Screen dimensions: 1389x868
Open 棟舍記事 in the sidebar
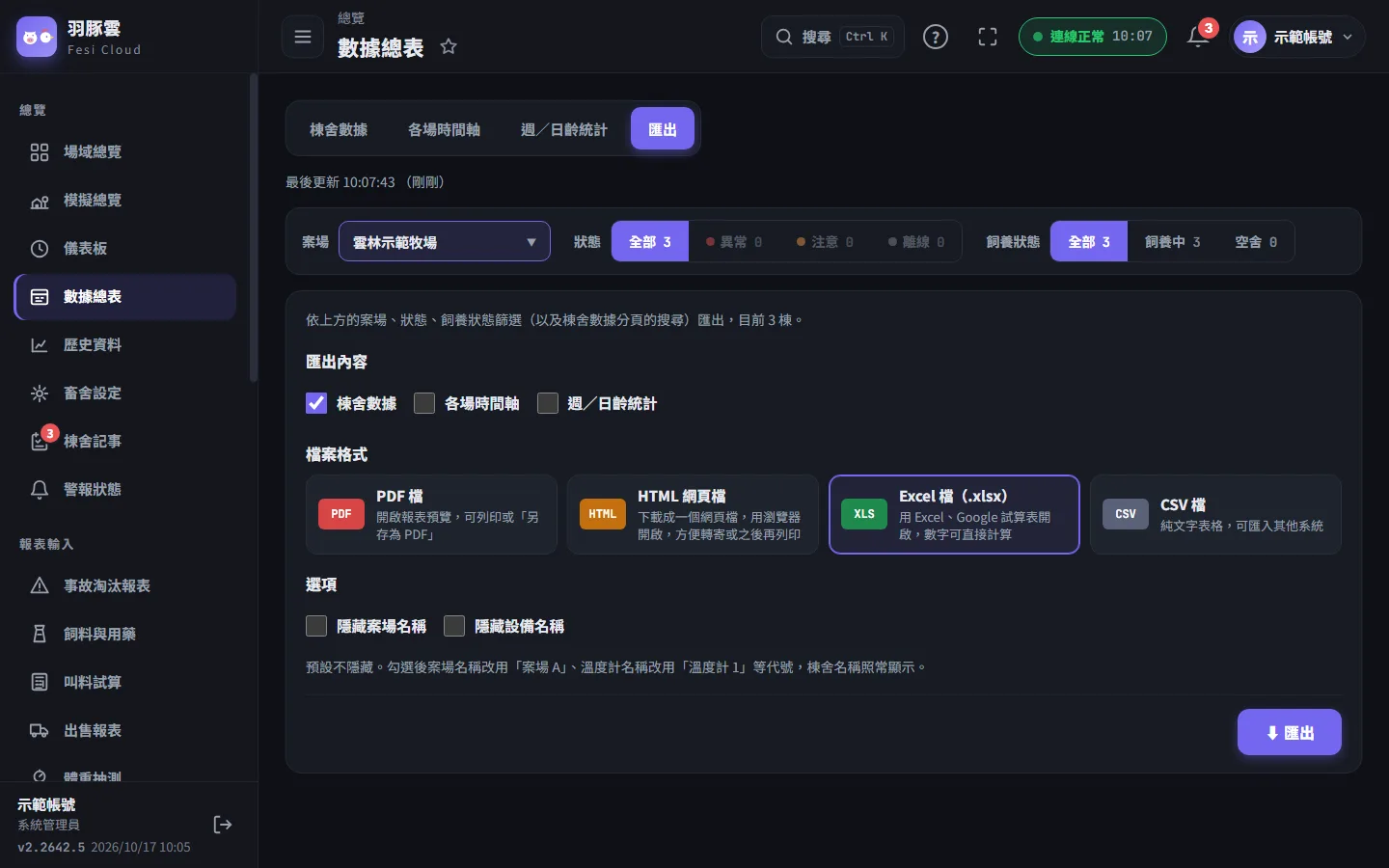125,442
